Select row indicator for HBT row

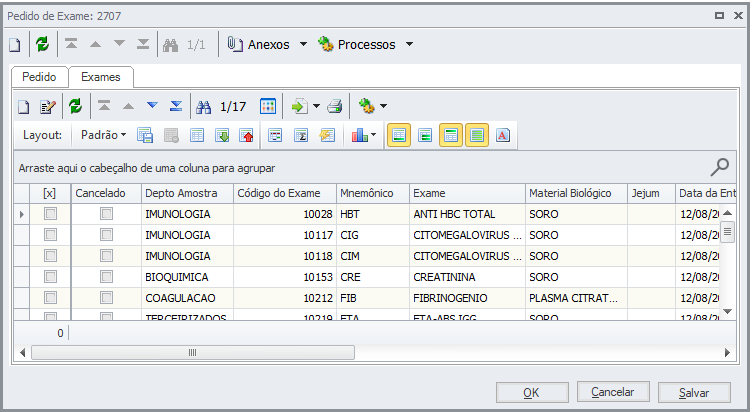pyautogui.click(x=22, y=214)
